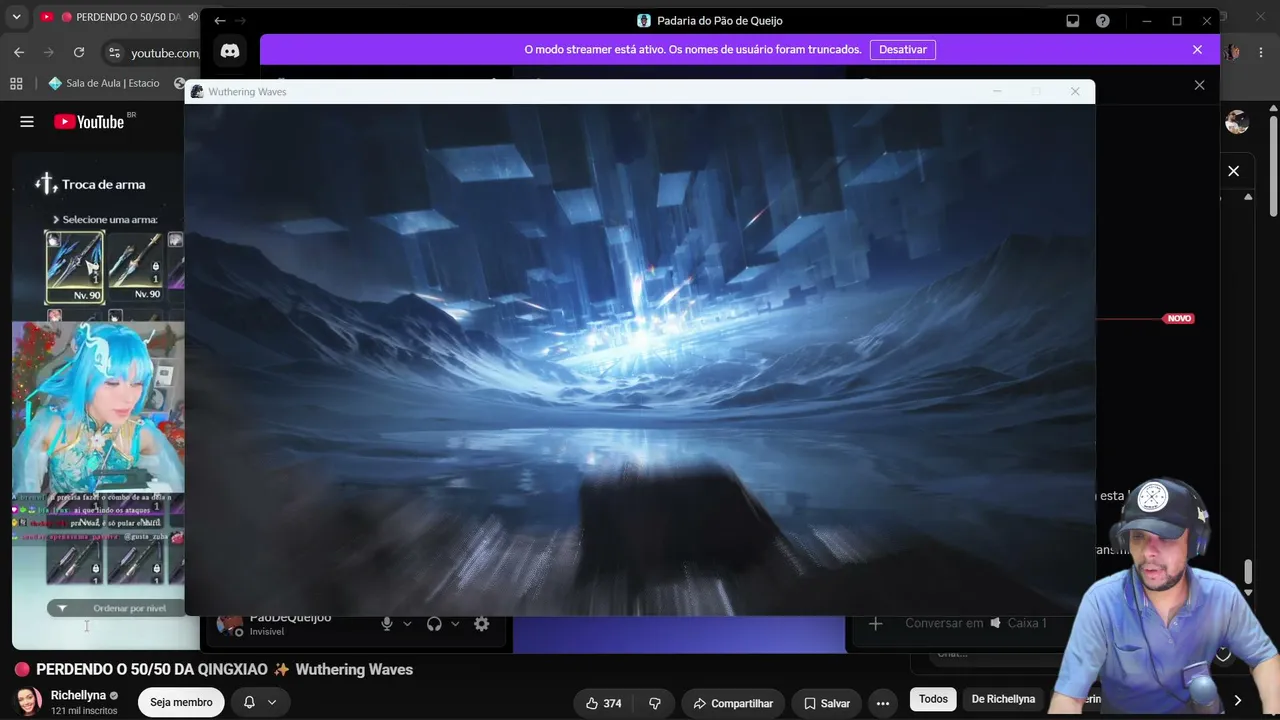Click Seja membro button
The width and height of the screenshot is (1280, 720).
tap(181, 703)
